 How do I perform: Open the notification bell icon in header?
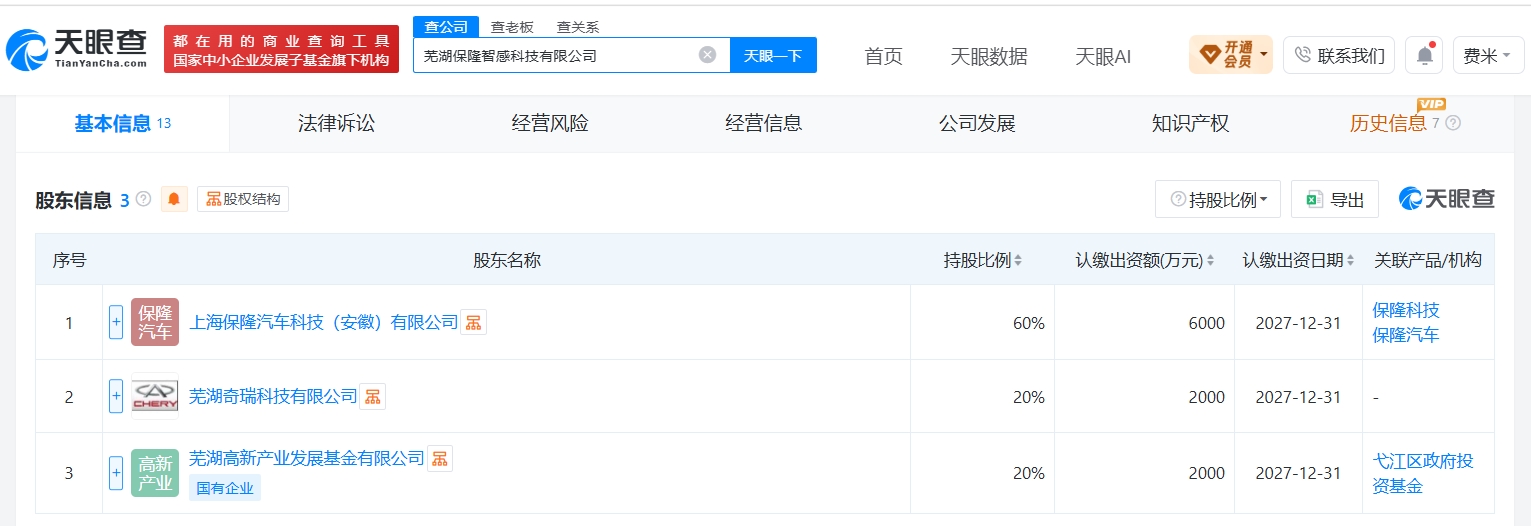[x=1424, y=55]
